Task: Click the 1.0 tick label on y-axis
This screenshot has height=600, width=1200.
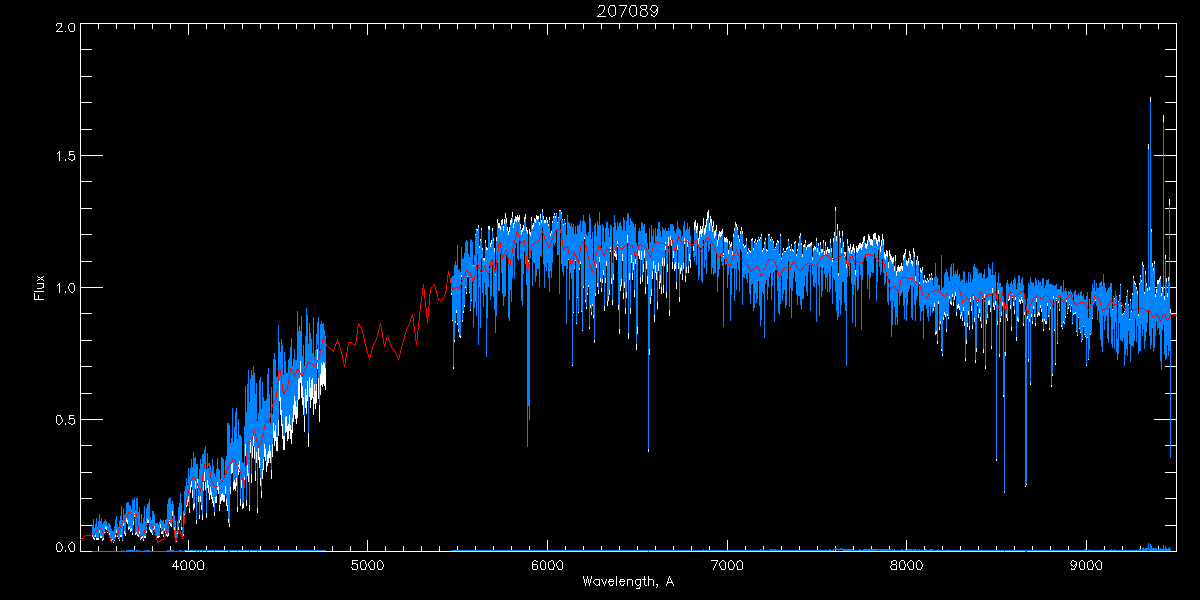Action: [66, 288]
